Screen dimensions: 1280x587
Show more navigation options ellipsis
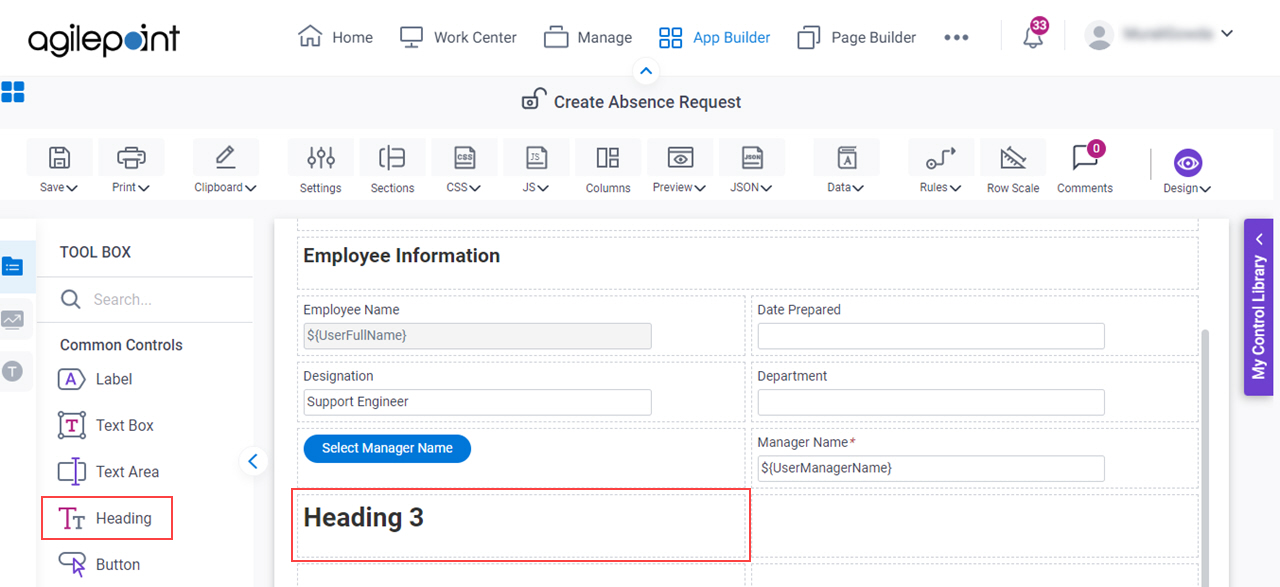[x=956, y=37]
